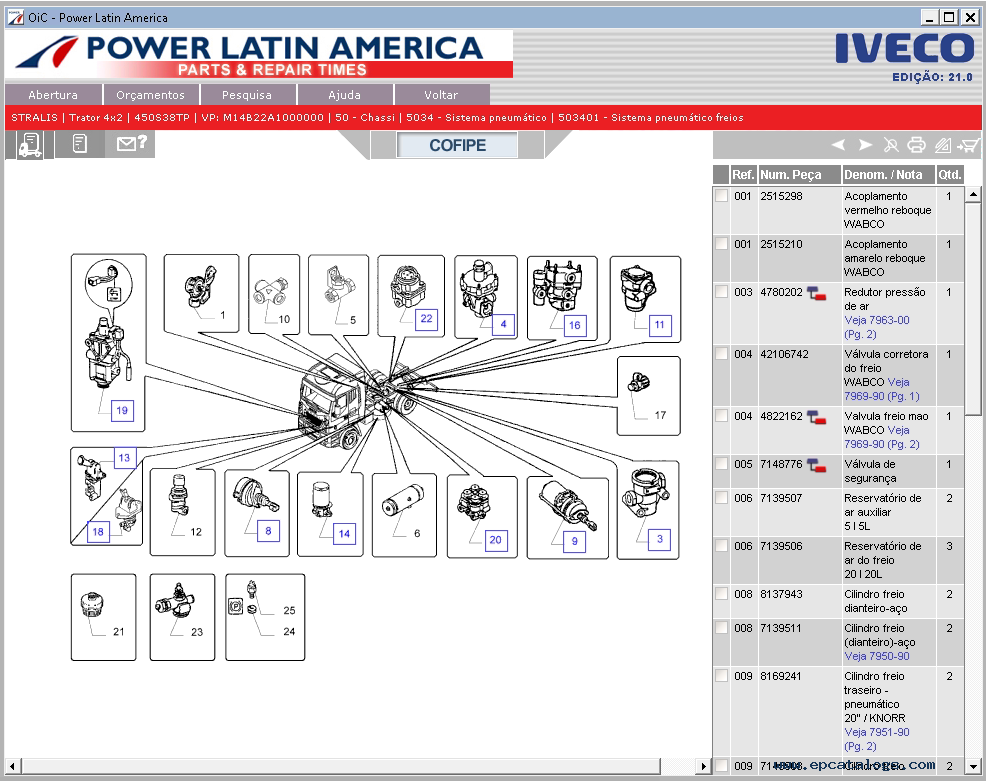Click blue callout number 3 in the diagram
Viewport: 986px width, 781px height.
coord(660,539)
